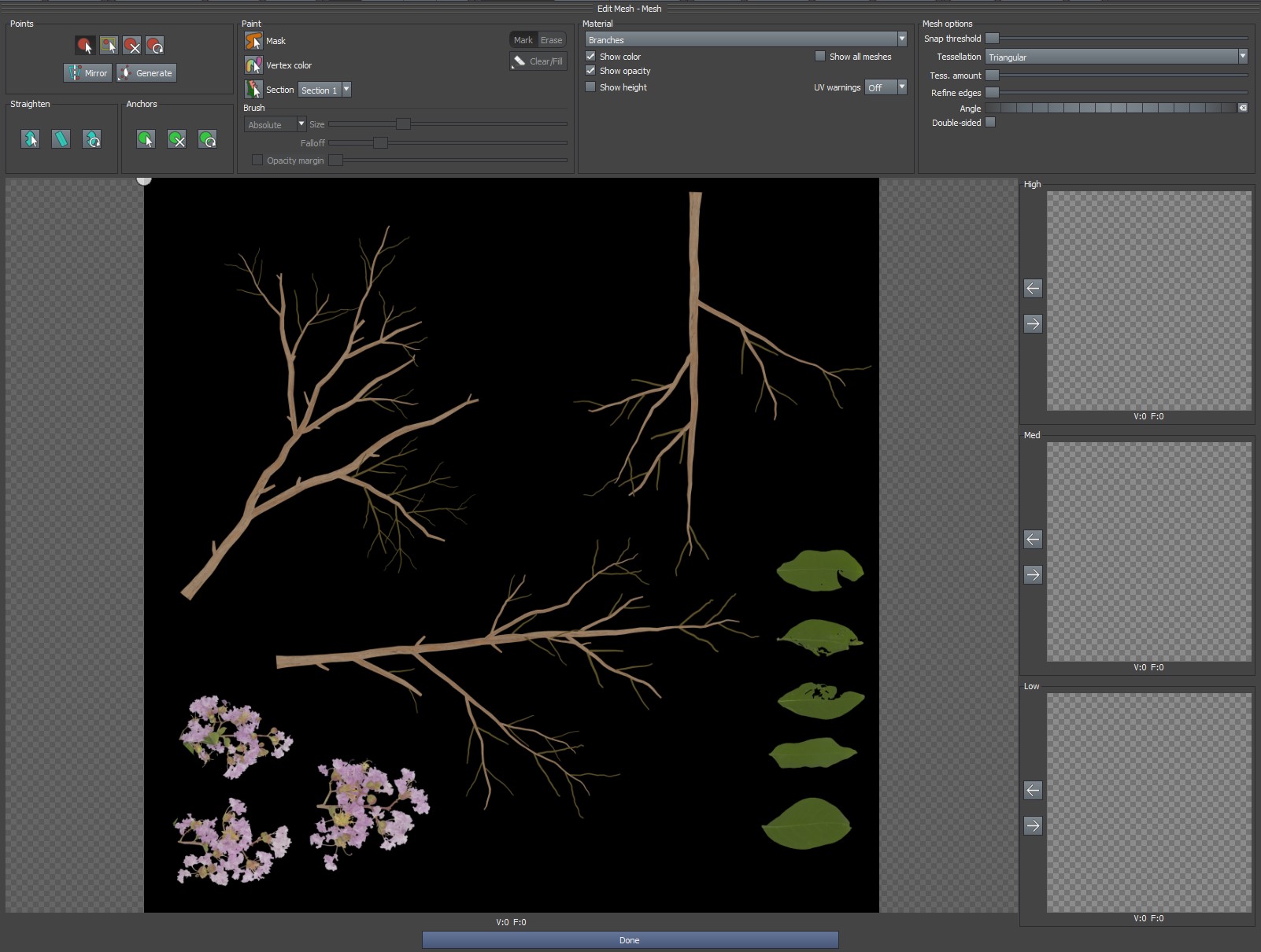Select the point selection tool in Points panel

click(85, 45)
